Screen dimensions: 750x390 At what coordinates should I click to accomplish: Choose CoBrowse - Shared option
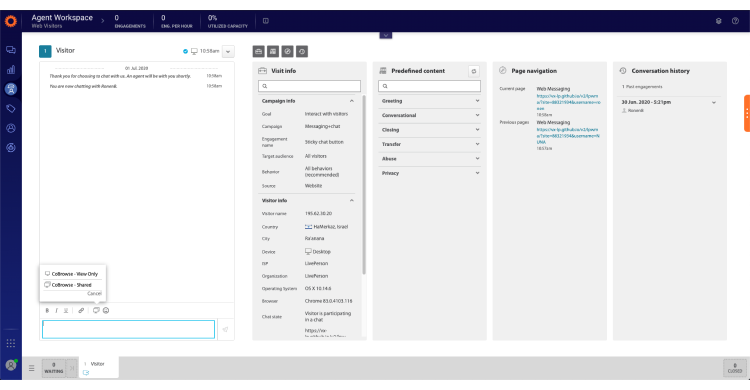(68, 285)
